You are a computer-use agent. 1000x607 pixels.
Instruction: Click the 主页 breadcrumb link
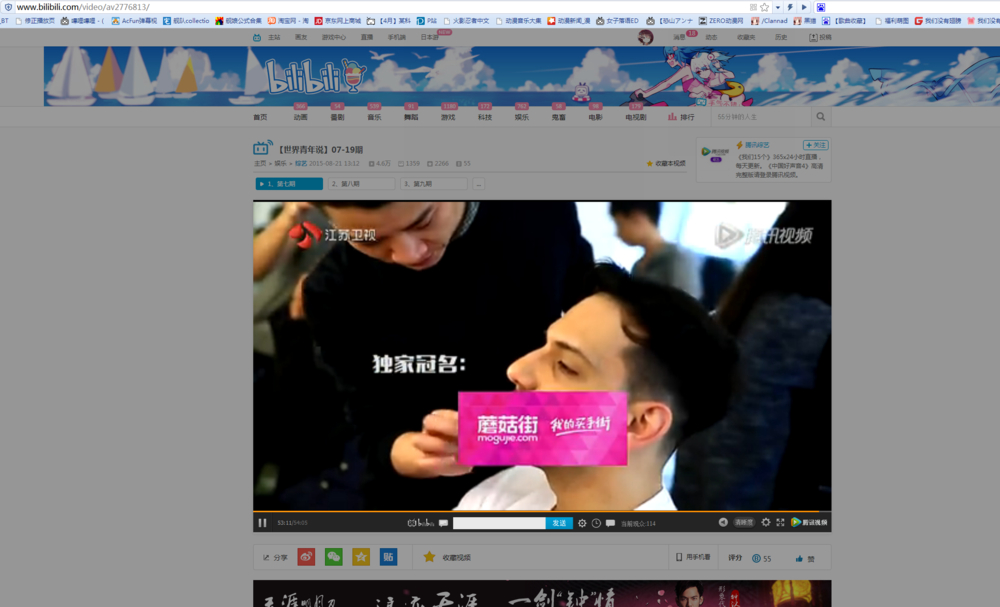click(260, 164)
